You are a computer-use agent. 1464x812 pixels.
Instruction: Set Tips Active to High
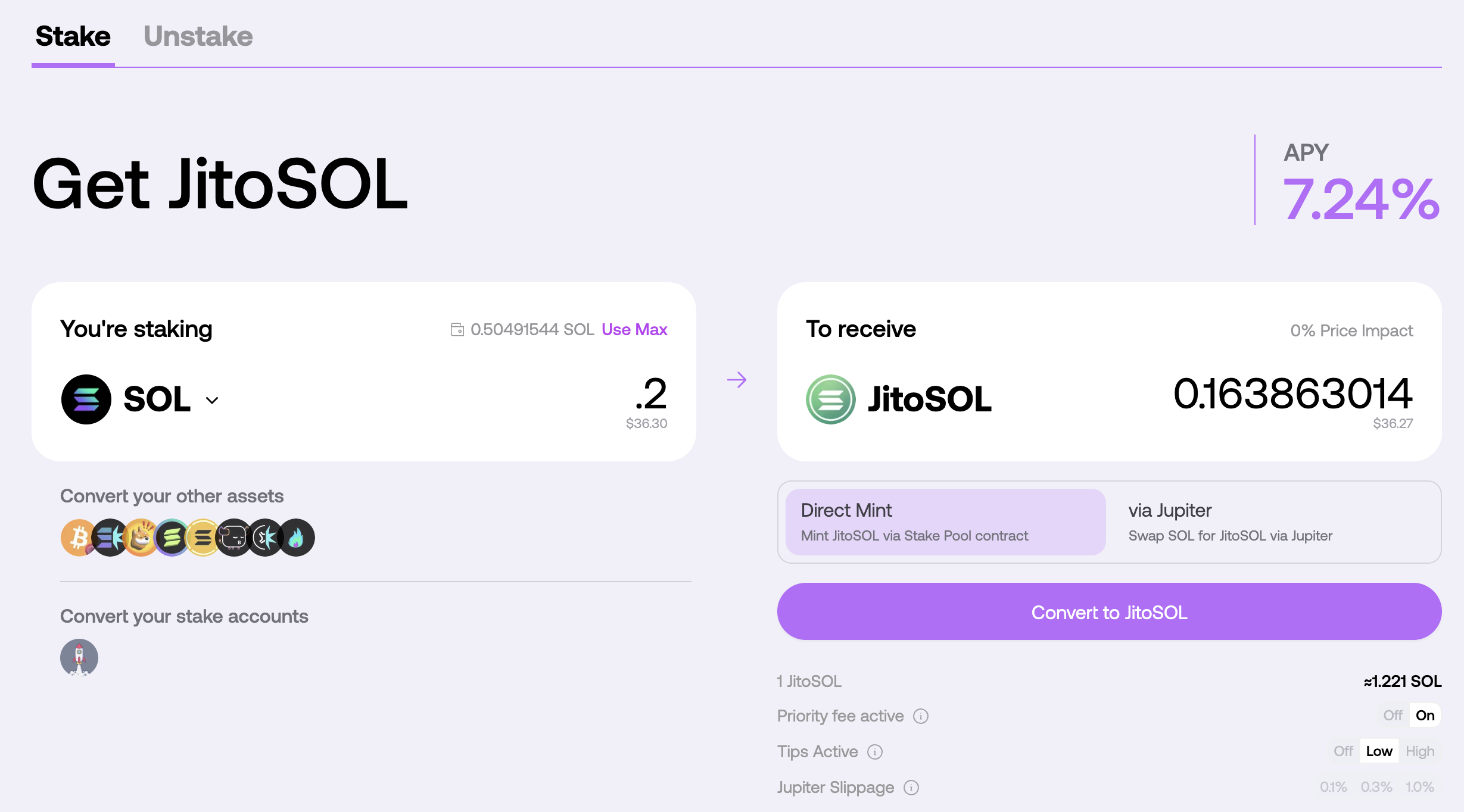1420,751
